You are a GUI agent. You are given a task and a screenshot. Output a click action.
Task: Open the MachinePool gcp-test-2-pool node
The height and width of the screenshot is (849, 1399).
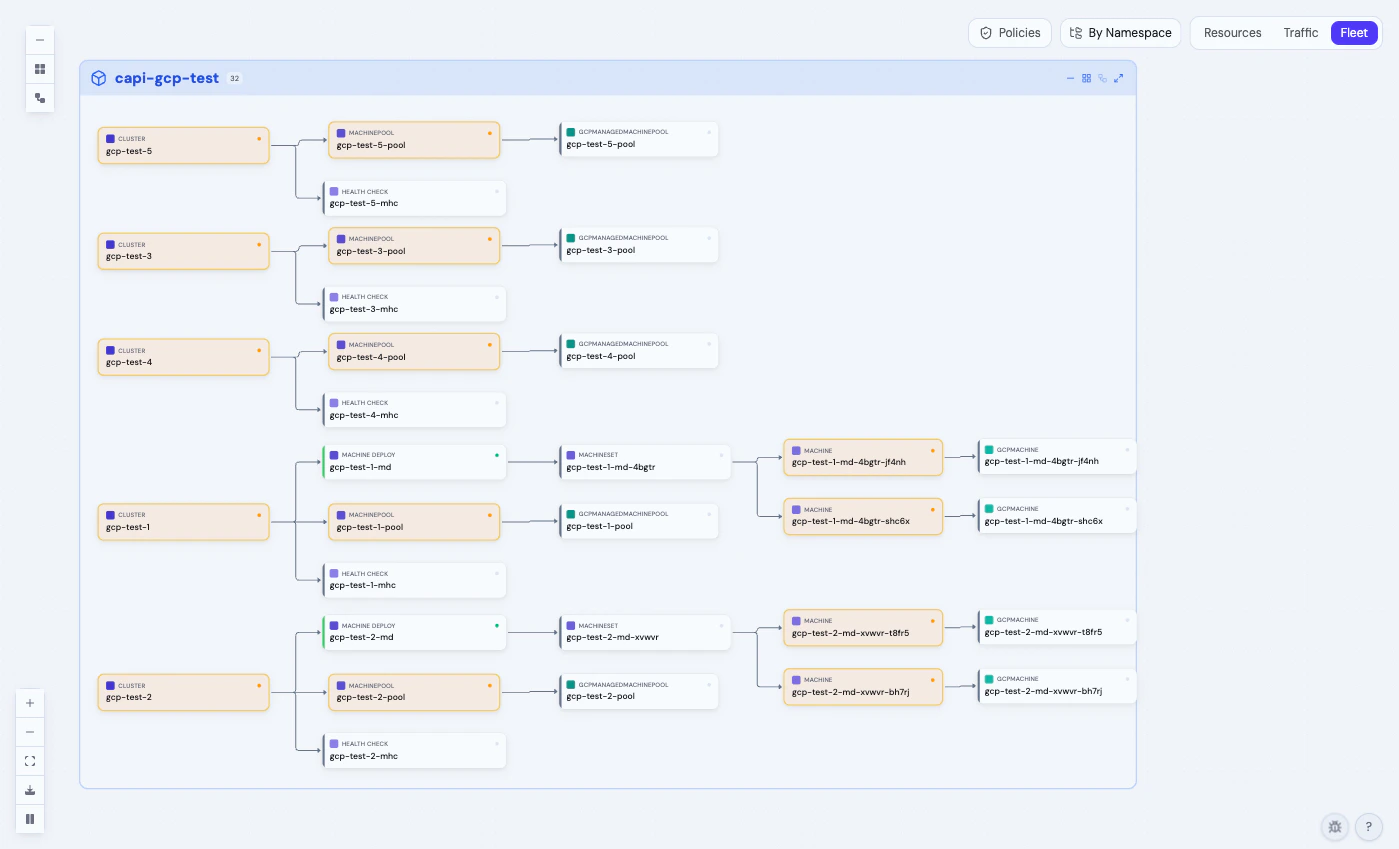coord(414,692)
